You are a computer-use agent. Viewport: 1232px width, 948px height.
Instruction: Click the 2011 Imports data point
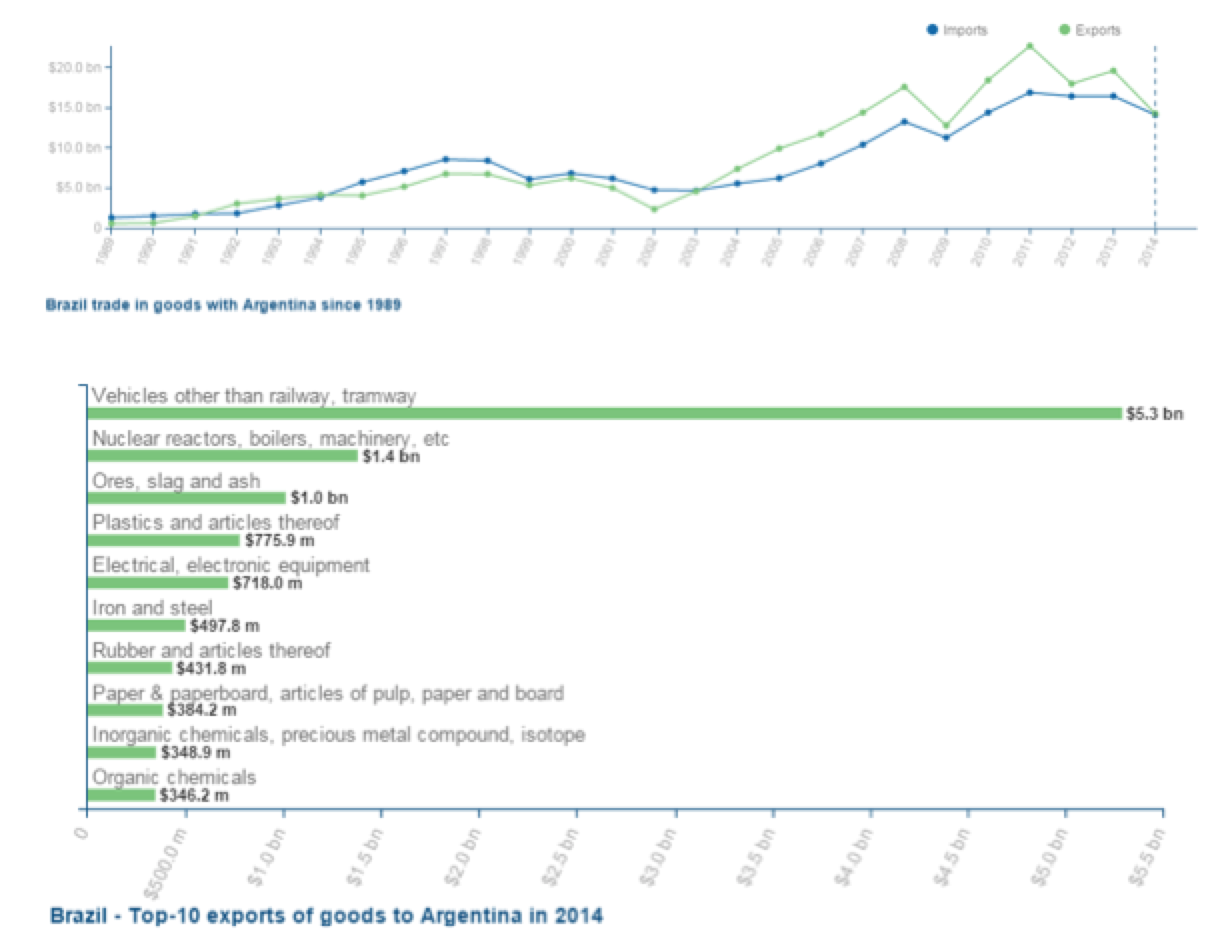(x=1029, y=92)
